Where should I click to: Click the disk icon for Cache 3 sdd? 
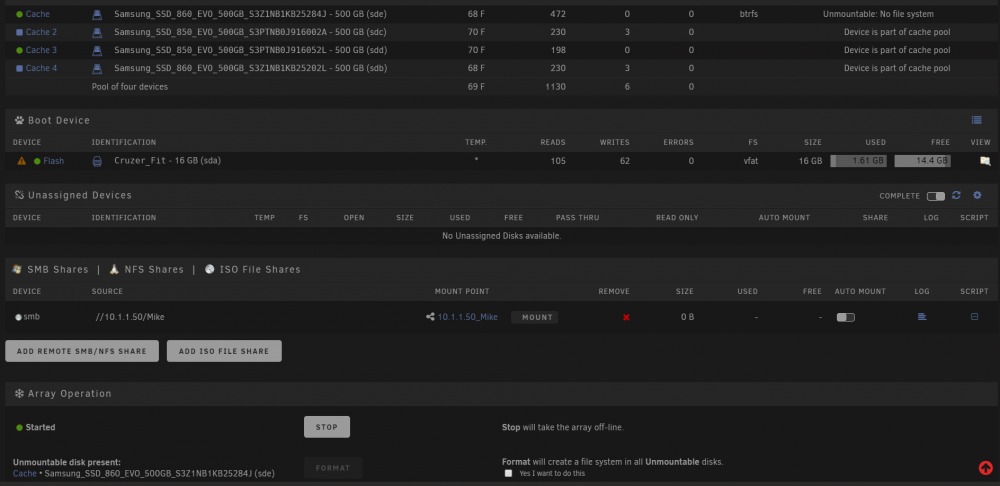[97, 50]
